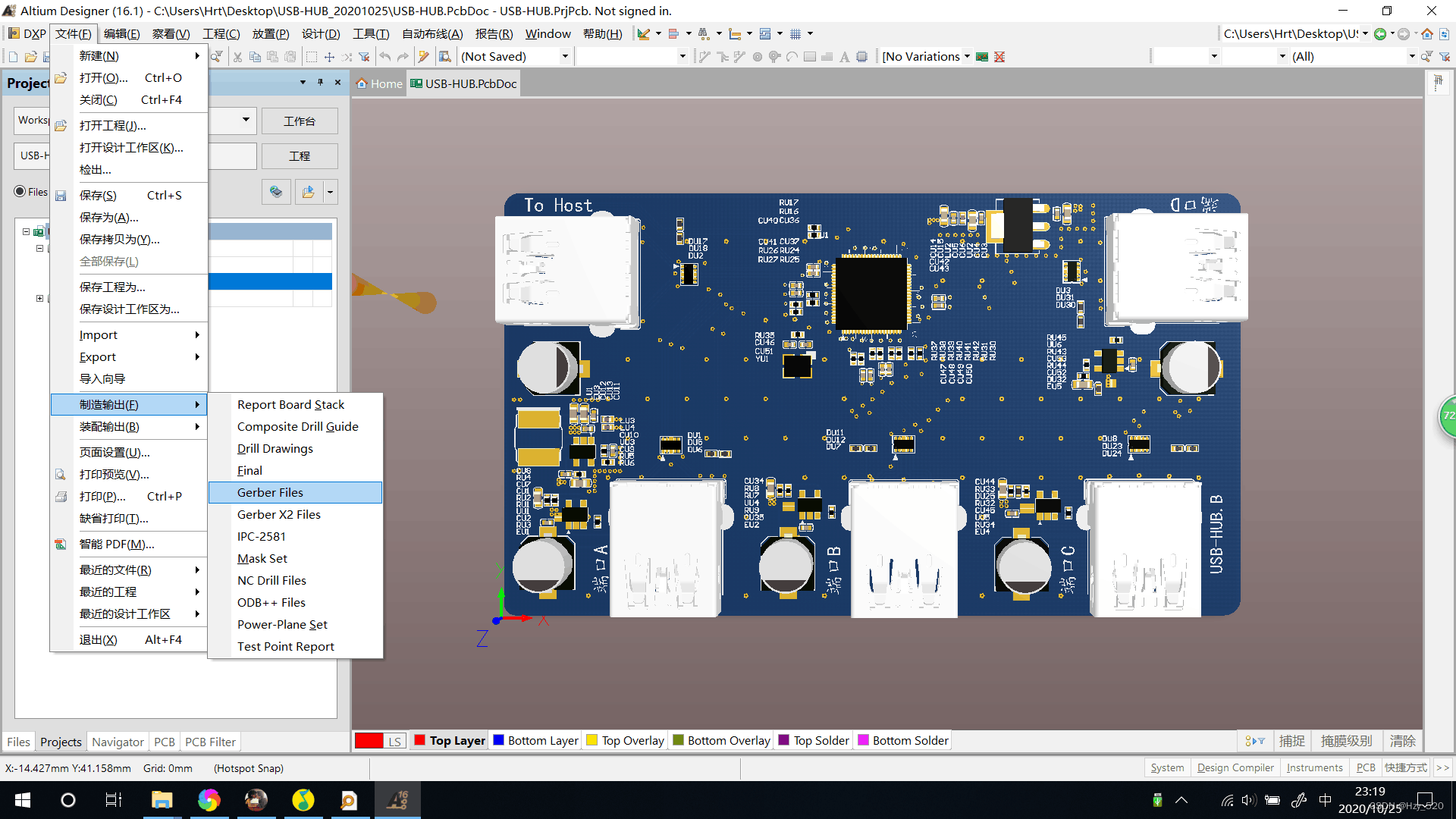
Task: Click the Design Compiler status bar button
Action: click(1235, 768)
